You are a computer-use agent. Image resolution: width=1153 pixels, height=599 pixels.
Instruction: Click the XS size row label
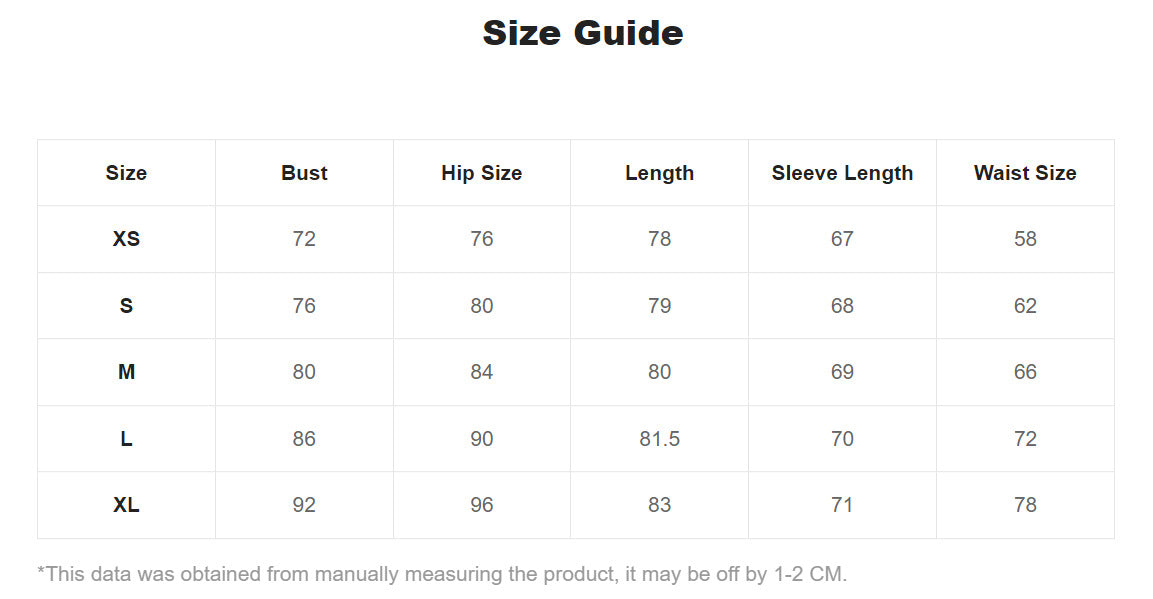point(126,239)
